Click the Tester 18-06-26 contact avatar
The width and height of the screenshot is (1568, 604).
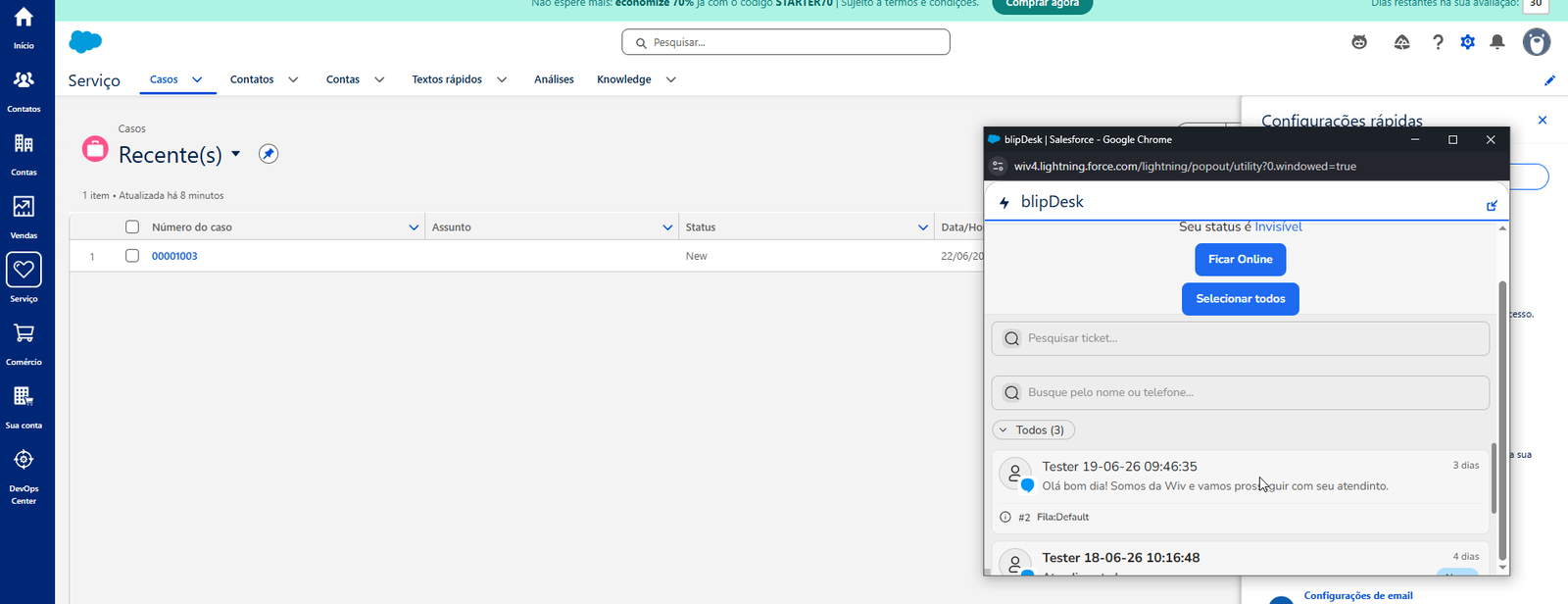[1015, 562]
